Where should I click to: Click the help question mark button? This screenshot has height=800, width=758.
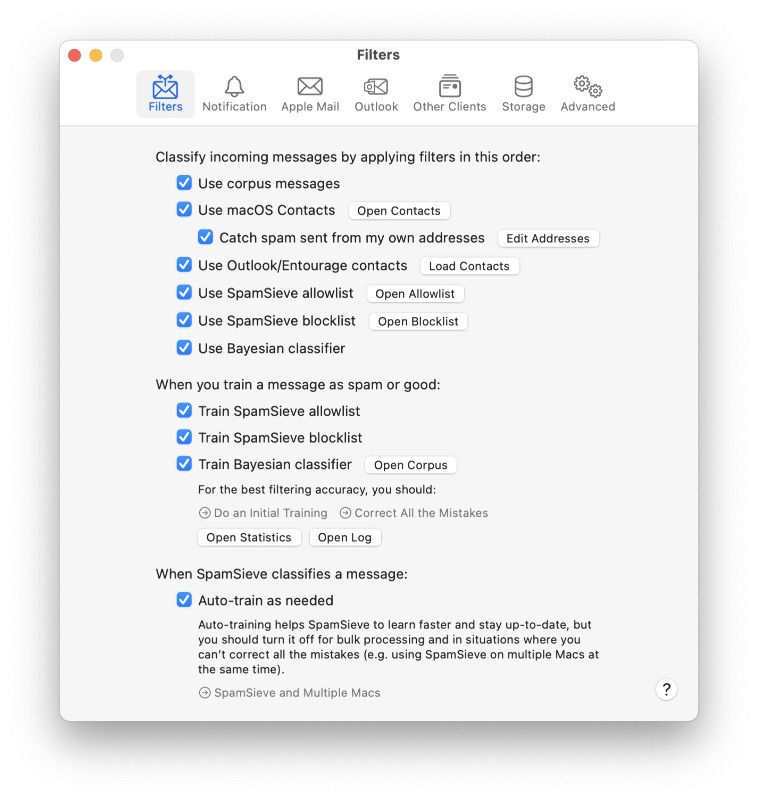[x=666, y=689]
